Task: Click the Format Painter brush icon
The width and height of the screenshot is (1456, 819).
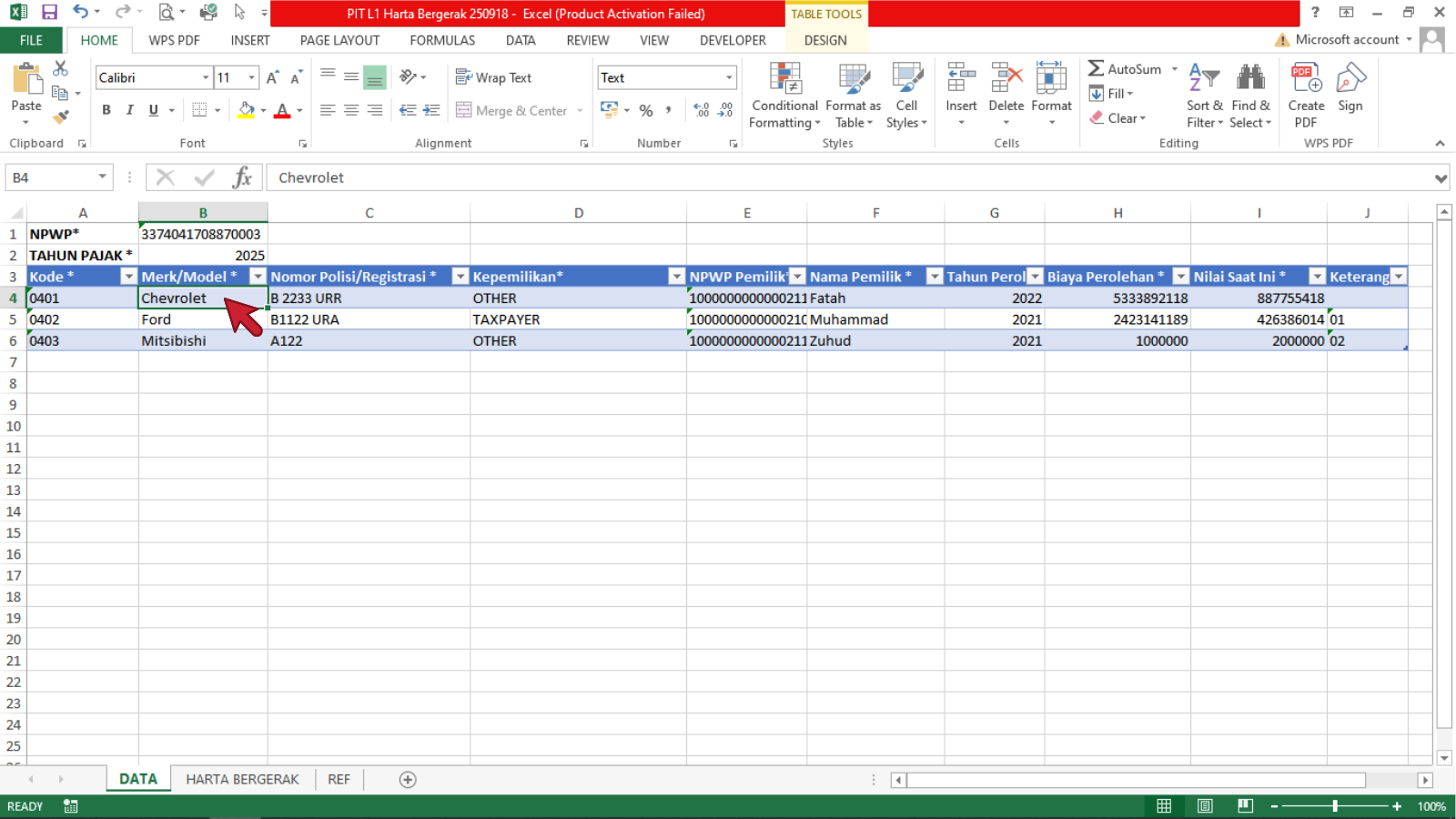Action: point(61,117)
